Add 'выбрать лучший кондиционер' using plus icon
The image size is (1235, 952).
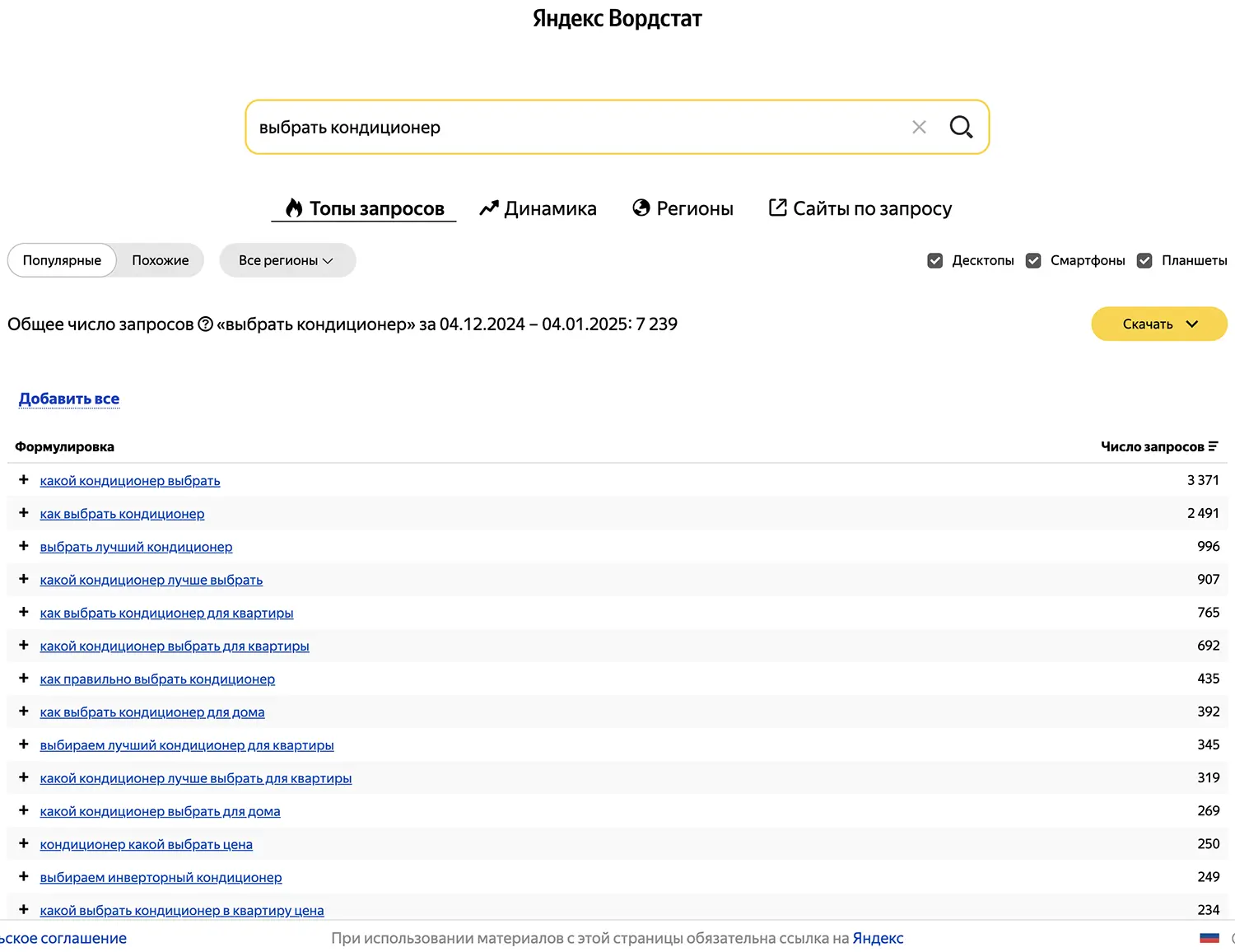[24, 546]
